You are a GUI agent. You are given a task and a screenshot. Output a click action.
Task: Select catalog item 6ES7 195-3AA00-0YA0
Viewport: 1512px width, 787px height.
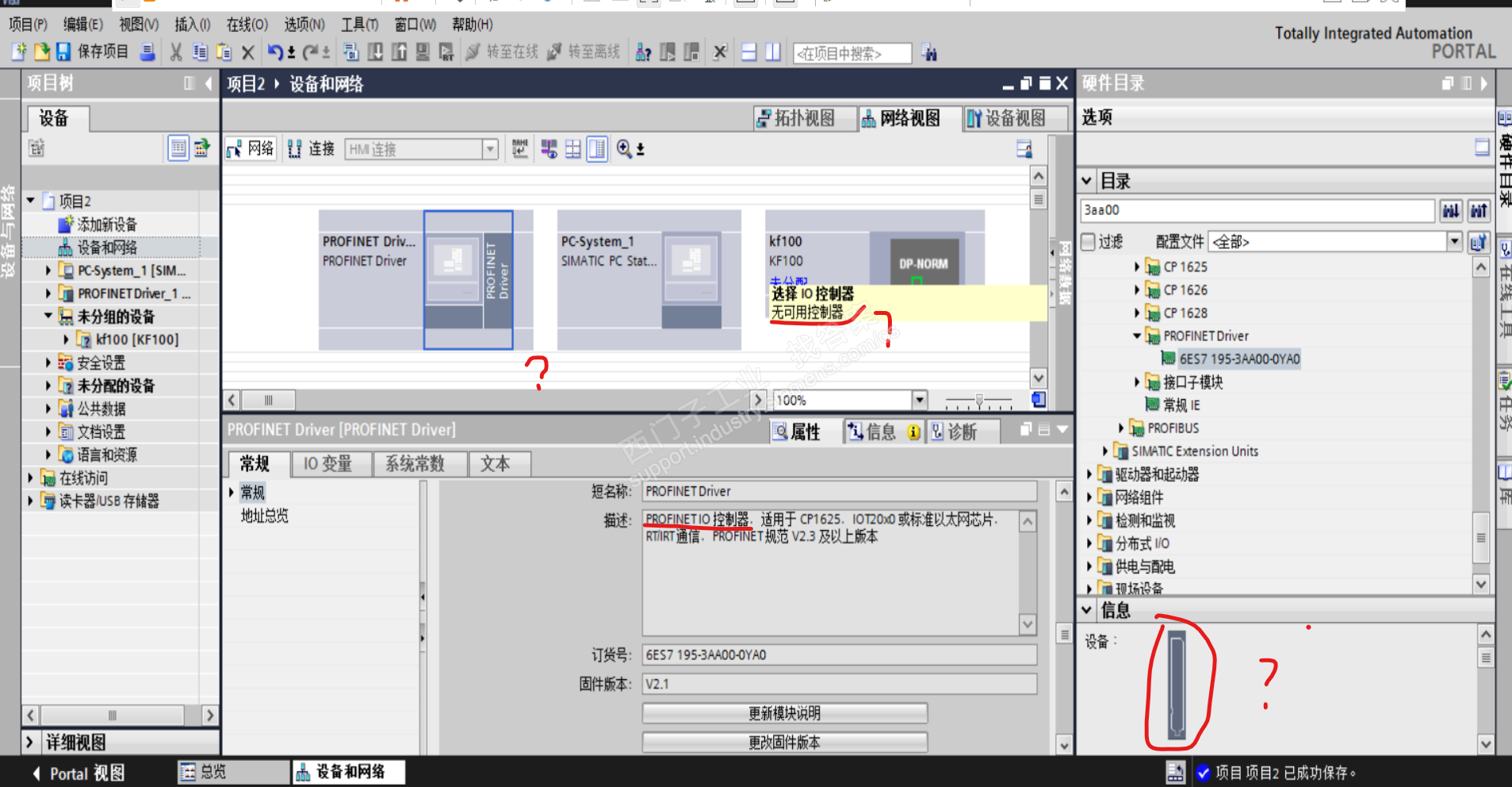tap(1239, 359)
